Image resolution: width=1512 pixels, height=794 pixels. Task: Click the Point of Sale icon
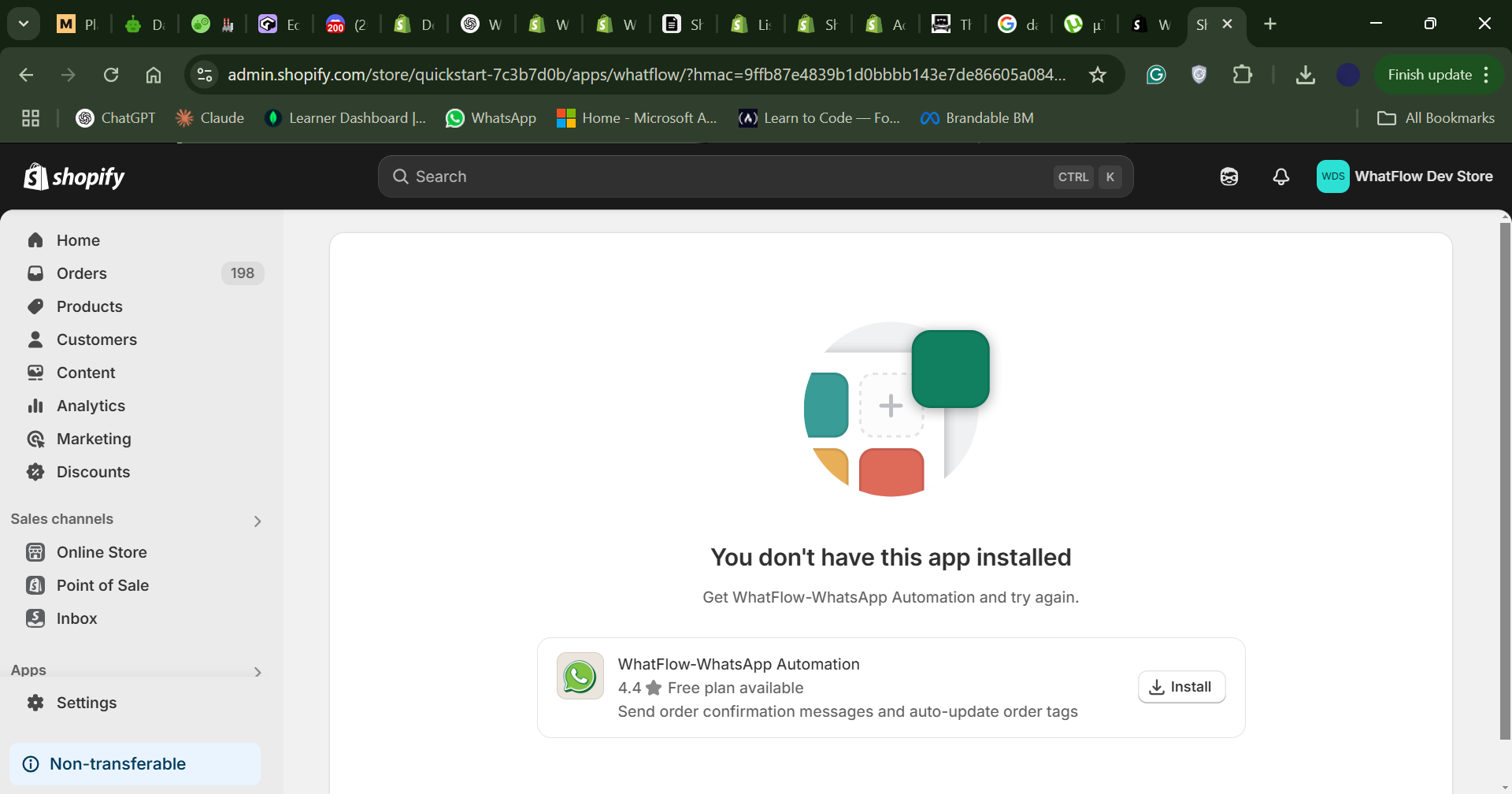point(35,585)
